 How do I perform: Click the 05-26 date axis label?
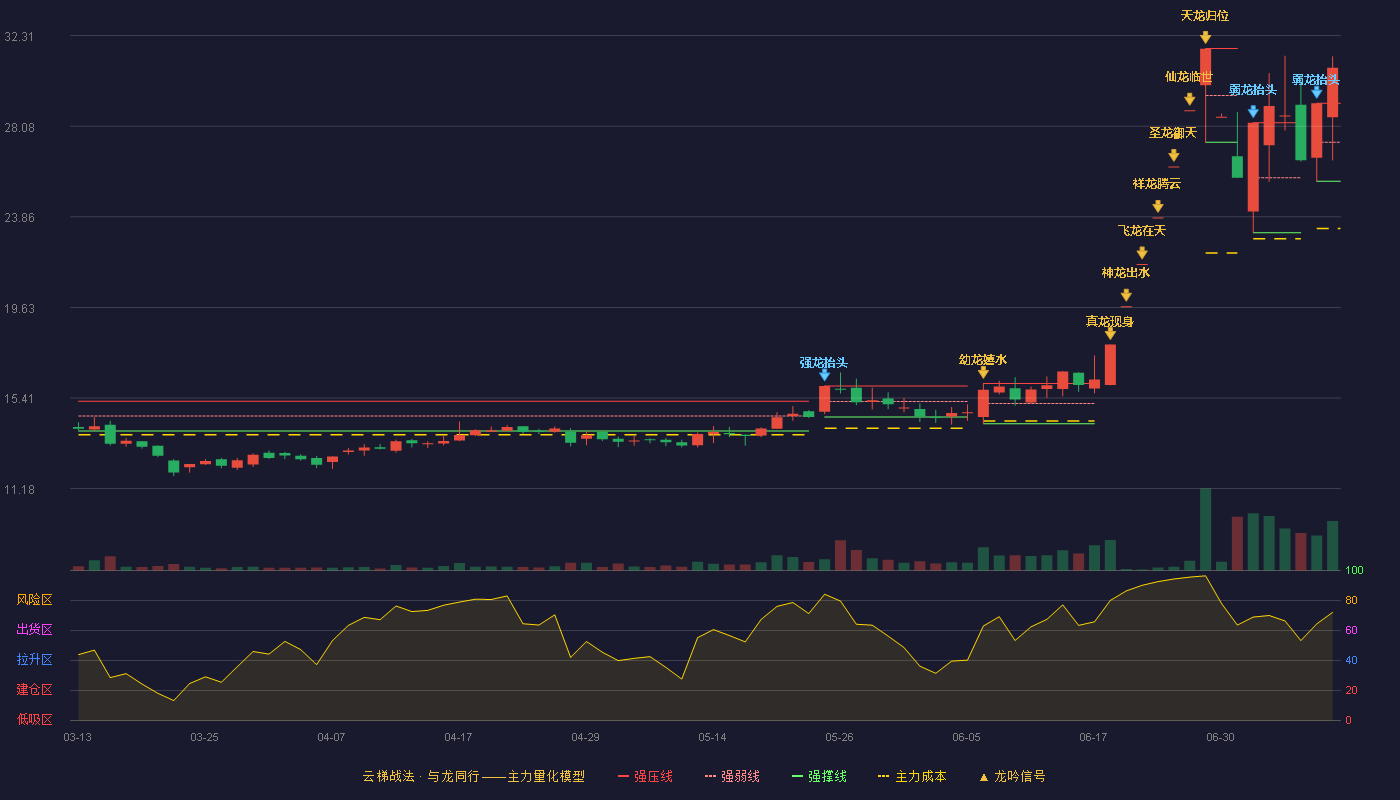[x=839, y=737]
